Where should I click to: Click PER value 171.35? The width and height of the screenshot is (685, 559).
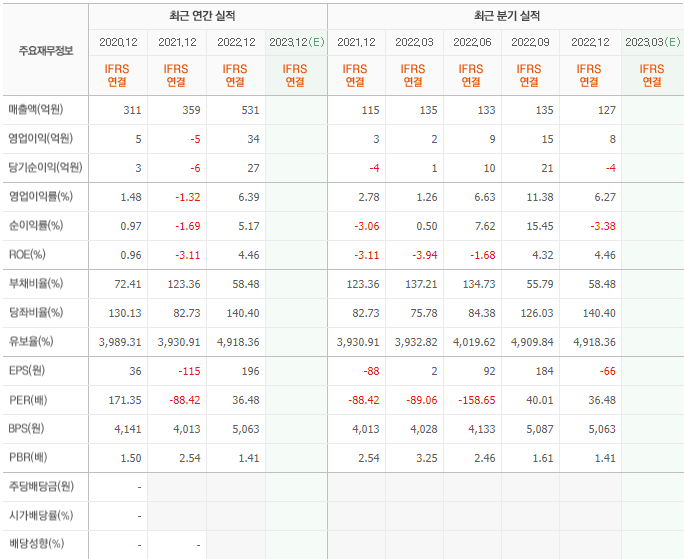tap(125, 400)
